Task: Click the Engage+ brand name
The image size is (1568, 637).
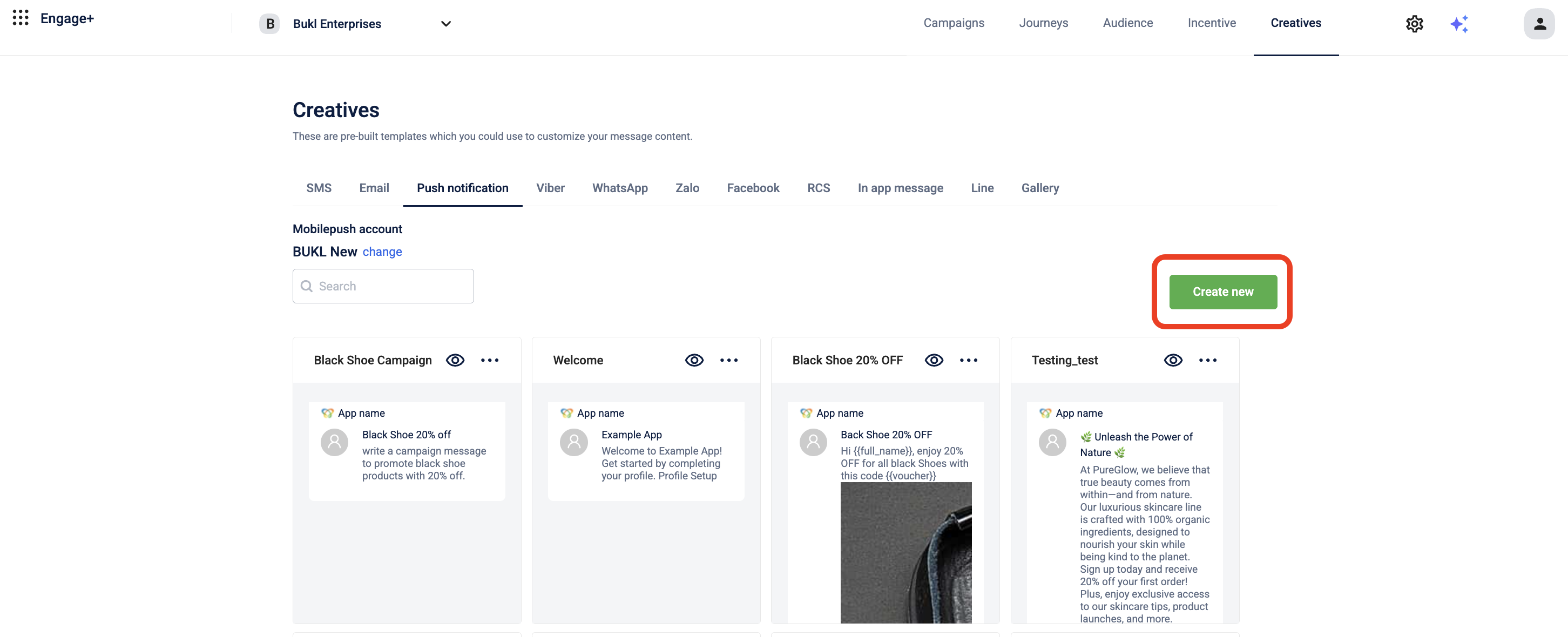Action: [x=67, y=18]
